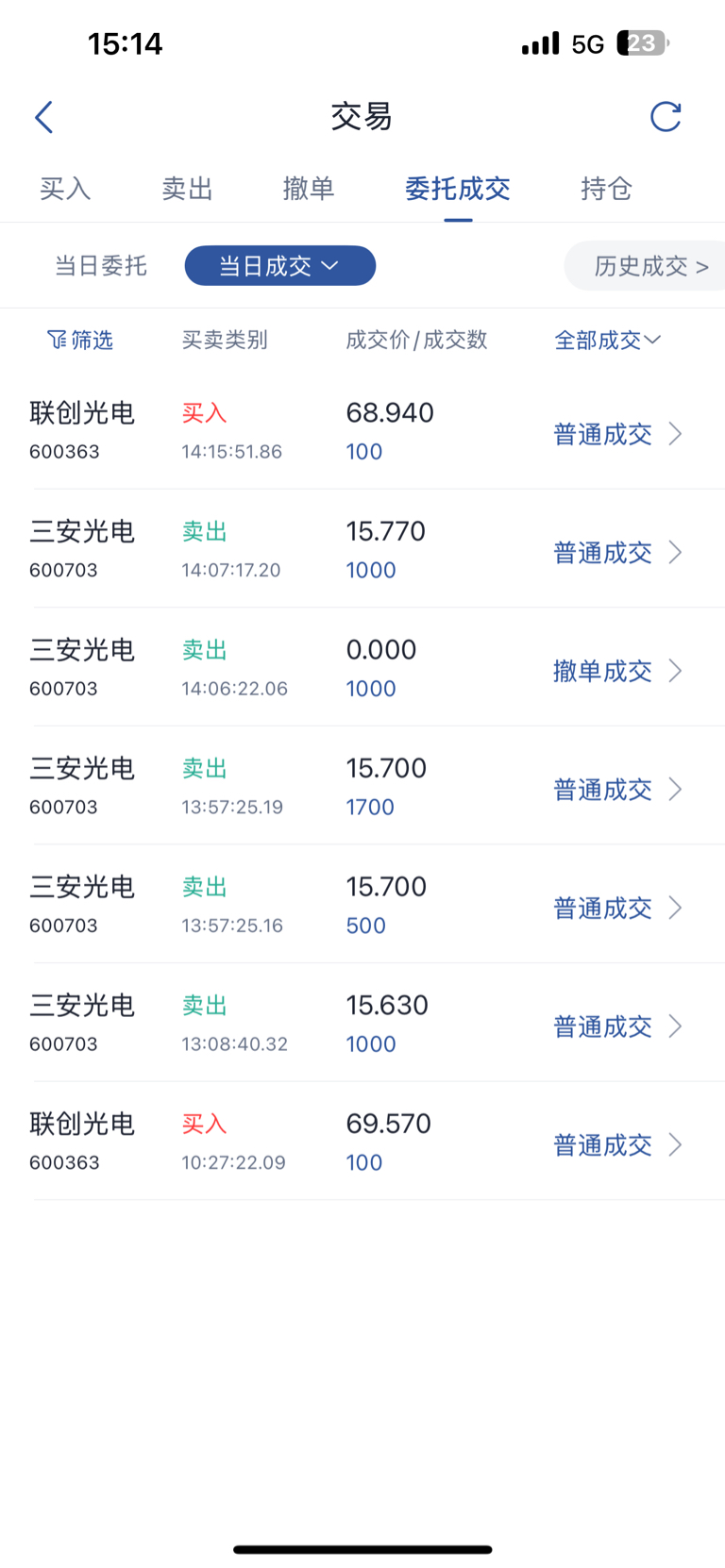This screenshot has width=725, height=1568.
Task: Open the 撤单 tab
Action: pos(309,189)
